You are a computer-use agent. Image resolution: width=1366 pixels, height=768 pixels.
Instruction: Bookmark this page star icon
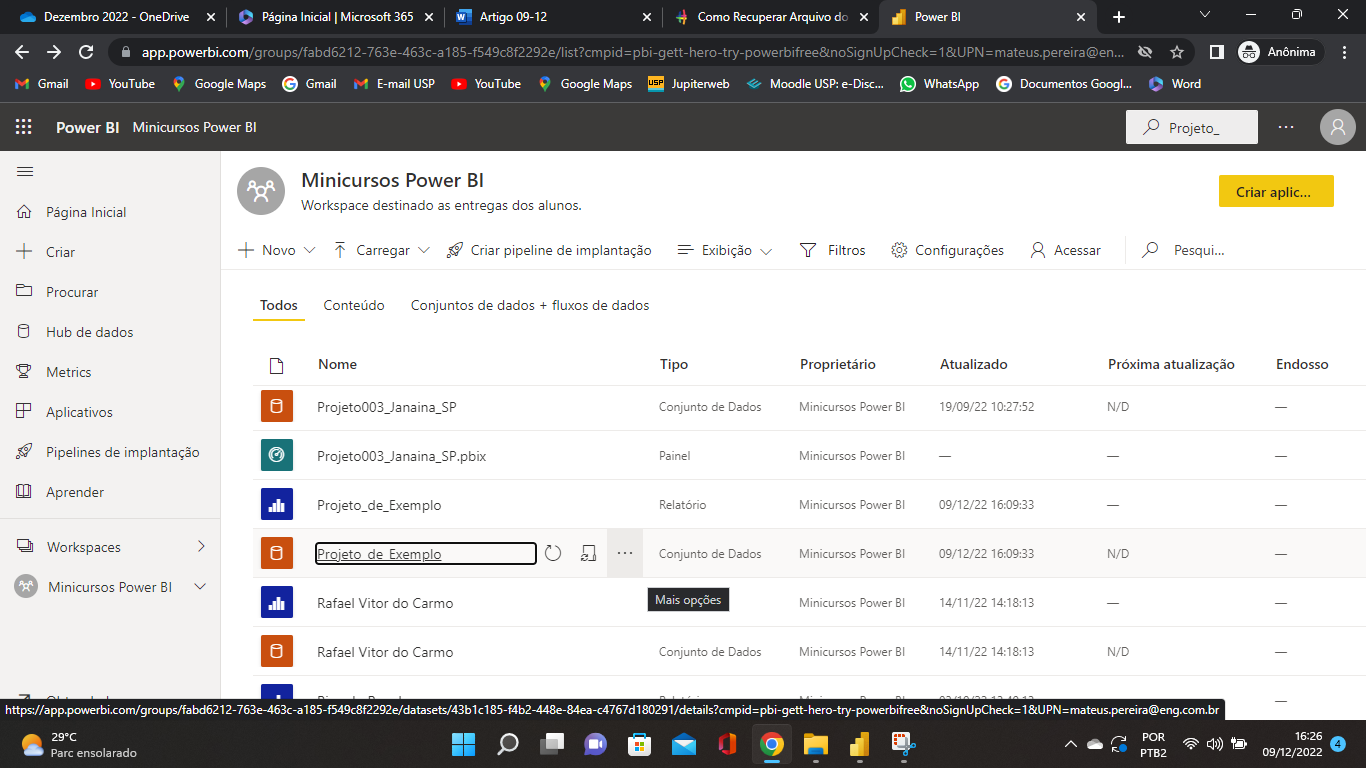click(1177, 52)
